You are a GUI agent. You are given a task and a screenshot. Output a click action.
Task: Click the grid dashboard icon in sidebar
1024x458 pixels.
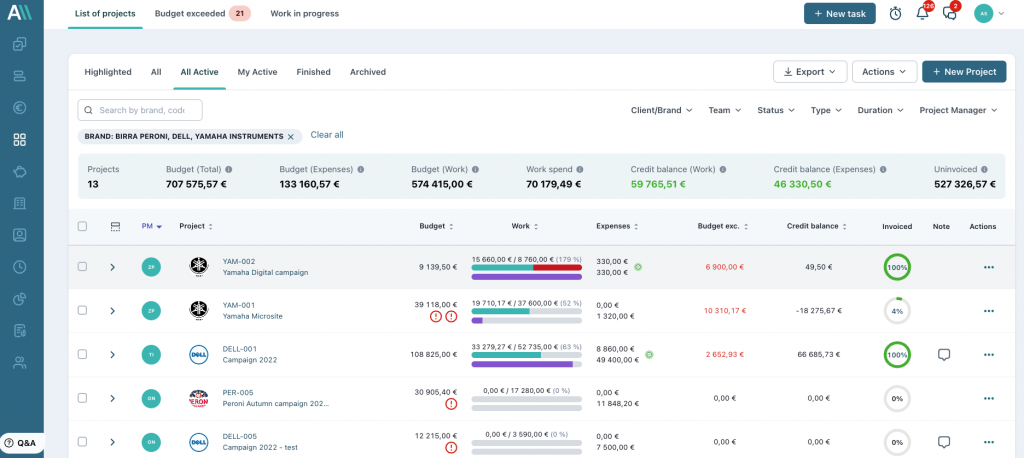(x=19, y=140)
